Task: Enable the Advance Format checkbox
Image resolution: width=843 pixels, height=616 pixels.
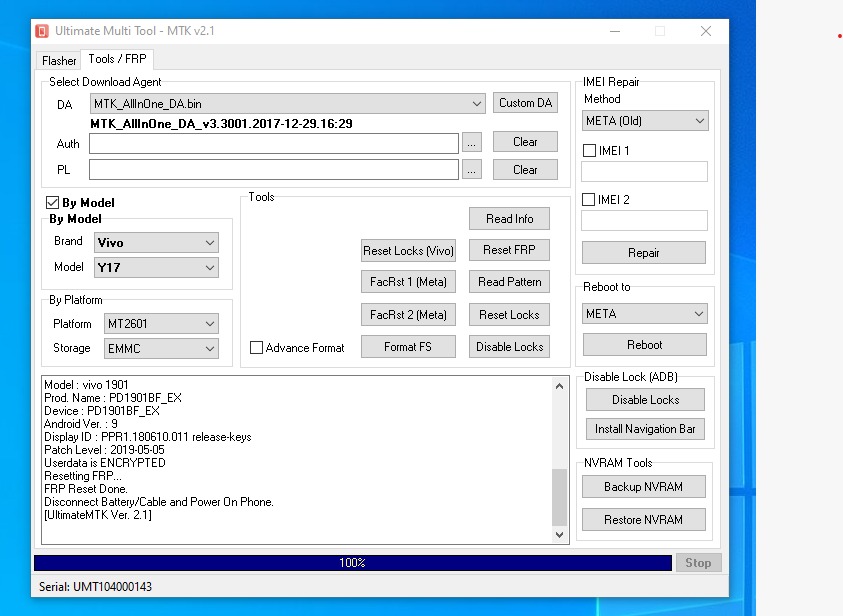Action: coord(256,348)
